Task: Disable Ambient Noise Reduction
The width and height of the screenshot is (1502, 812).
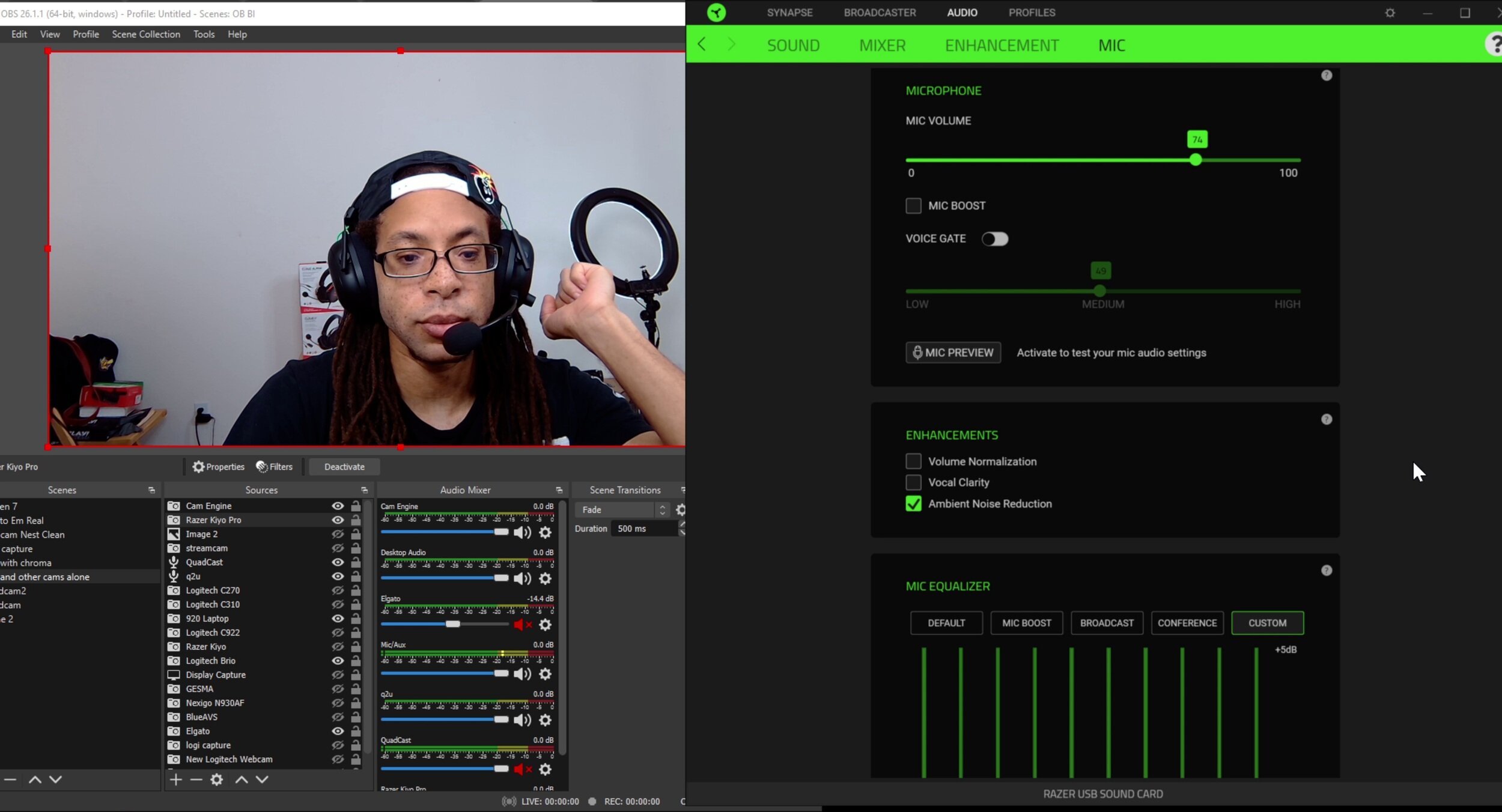Action: [913, 504]
